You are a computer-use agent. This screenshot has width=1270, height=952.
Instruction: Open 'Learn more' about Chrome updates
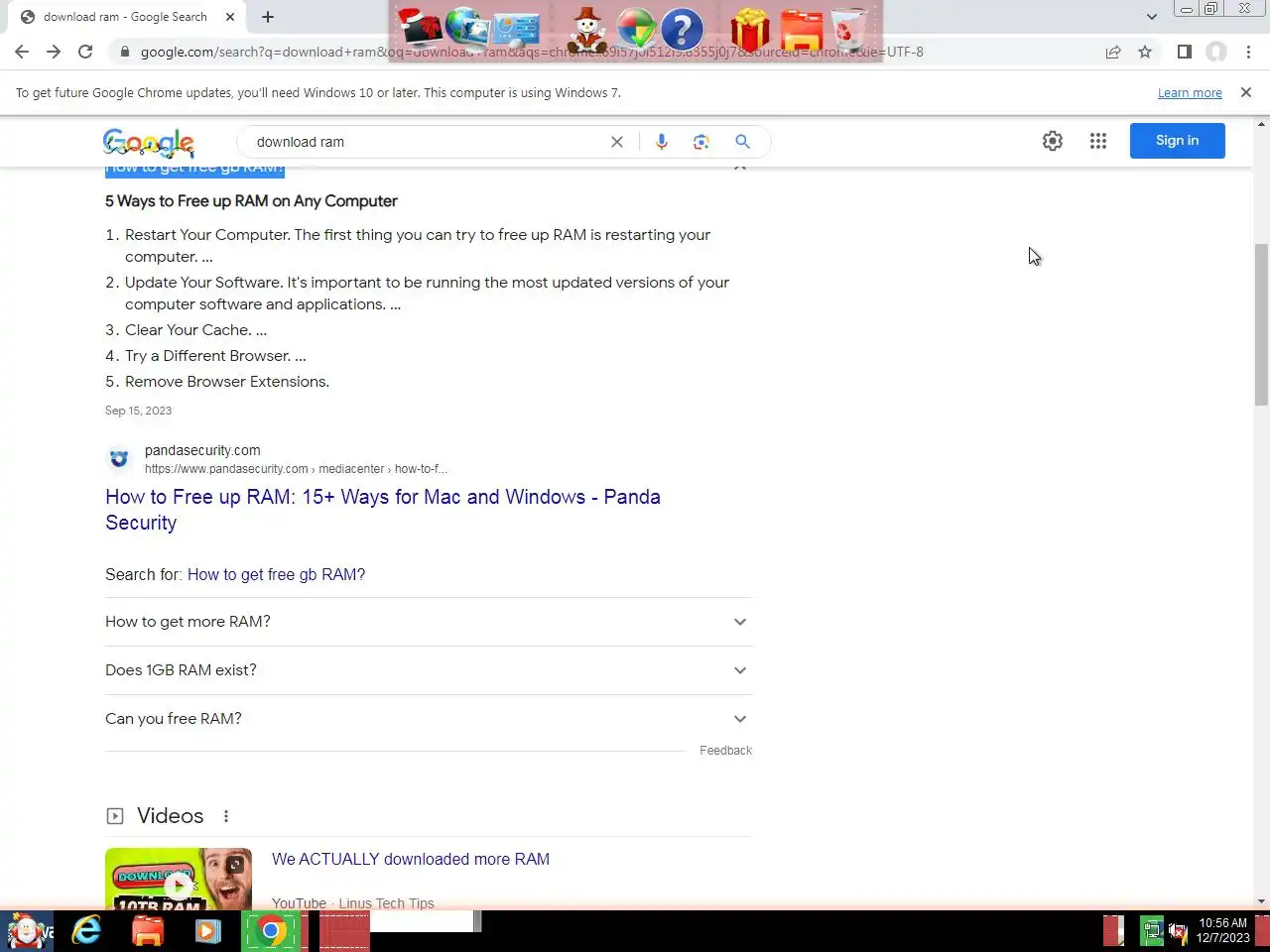[1190, 93]
